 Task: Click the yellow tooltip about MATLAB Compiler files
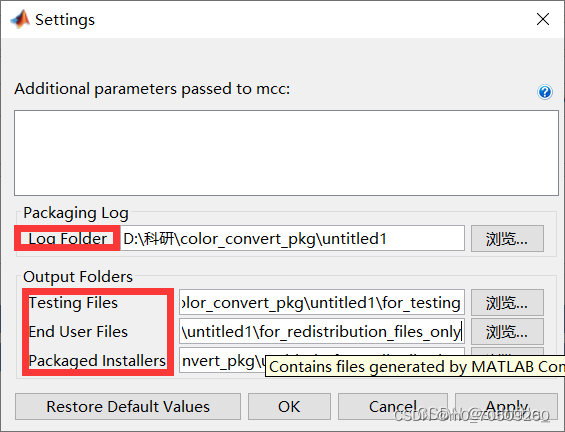coord(415,366)
